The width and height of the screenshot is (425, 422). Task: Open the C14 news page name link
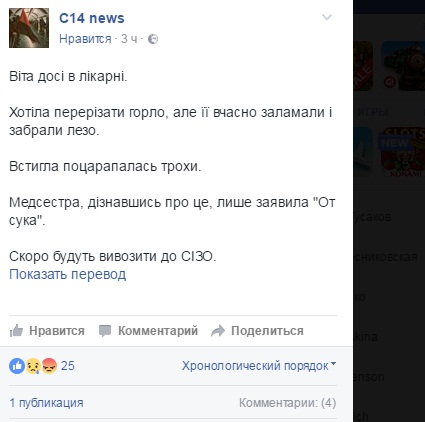tap(92, 18)
